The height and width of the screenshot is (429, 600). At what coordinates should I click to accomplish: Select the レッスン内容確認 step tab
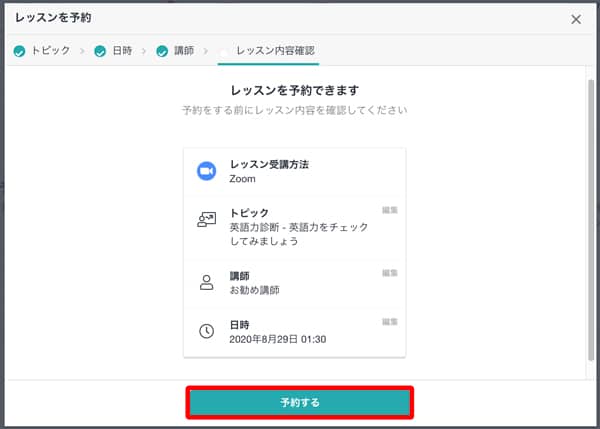(x=274, y=50)
